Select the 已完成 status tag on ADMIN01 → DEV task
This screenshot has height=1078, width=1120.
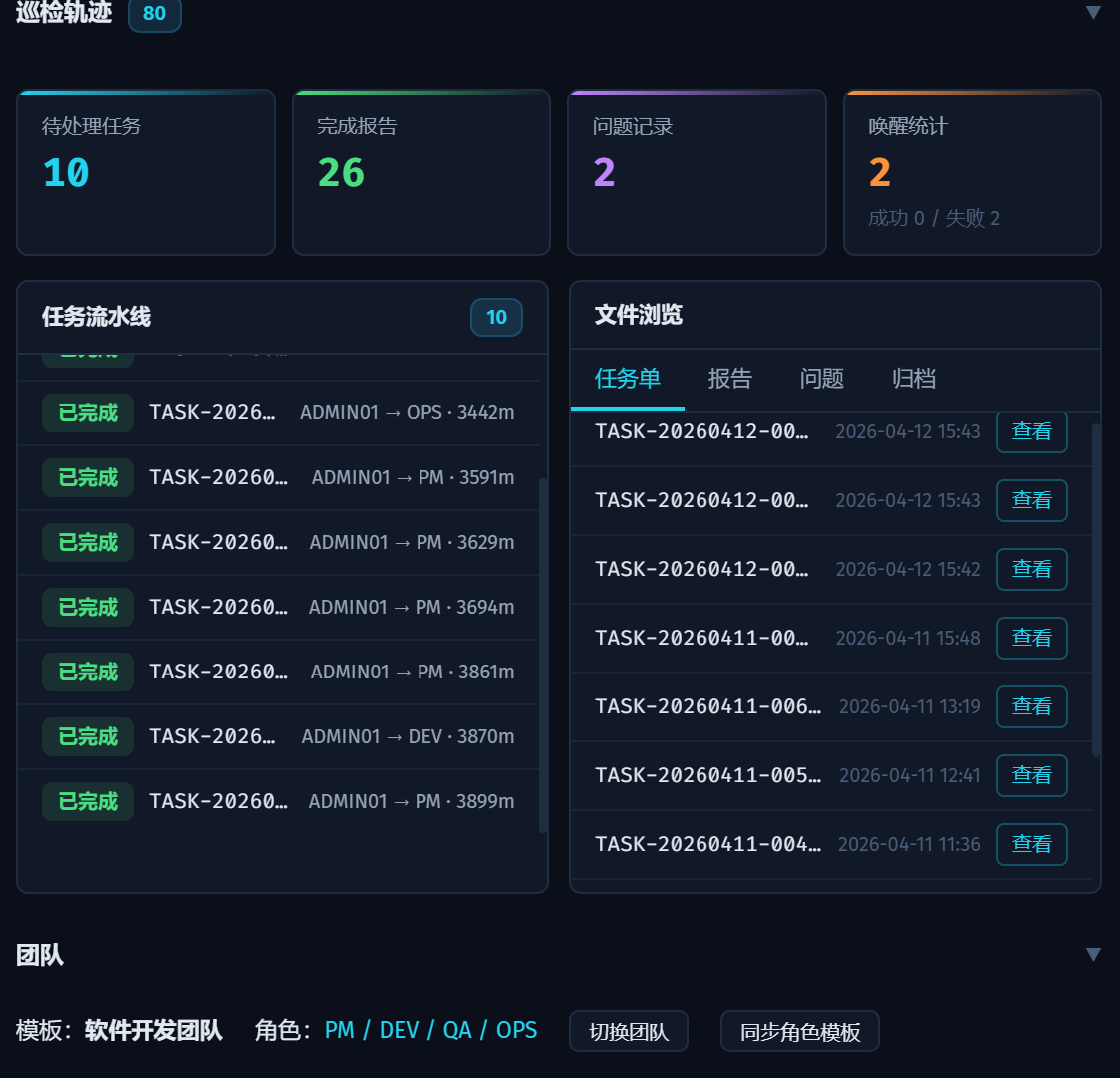tap(87, 736)
